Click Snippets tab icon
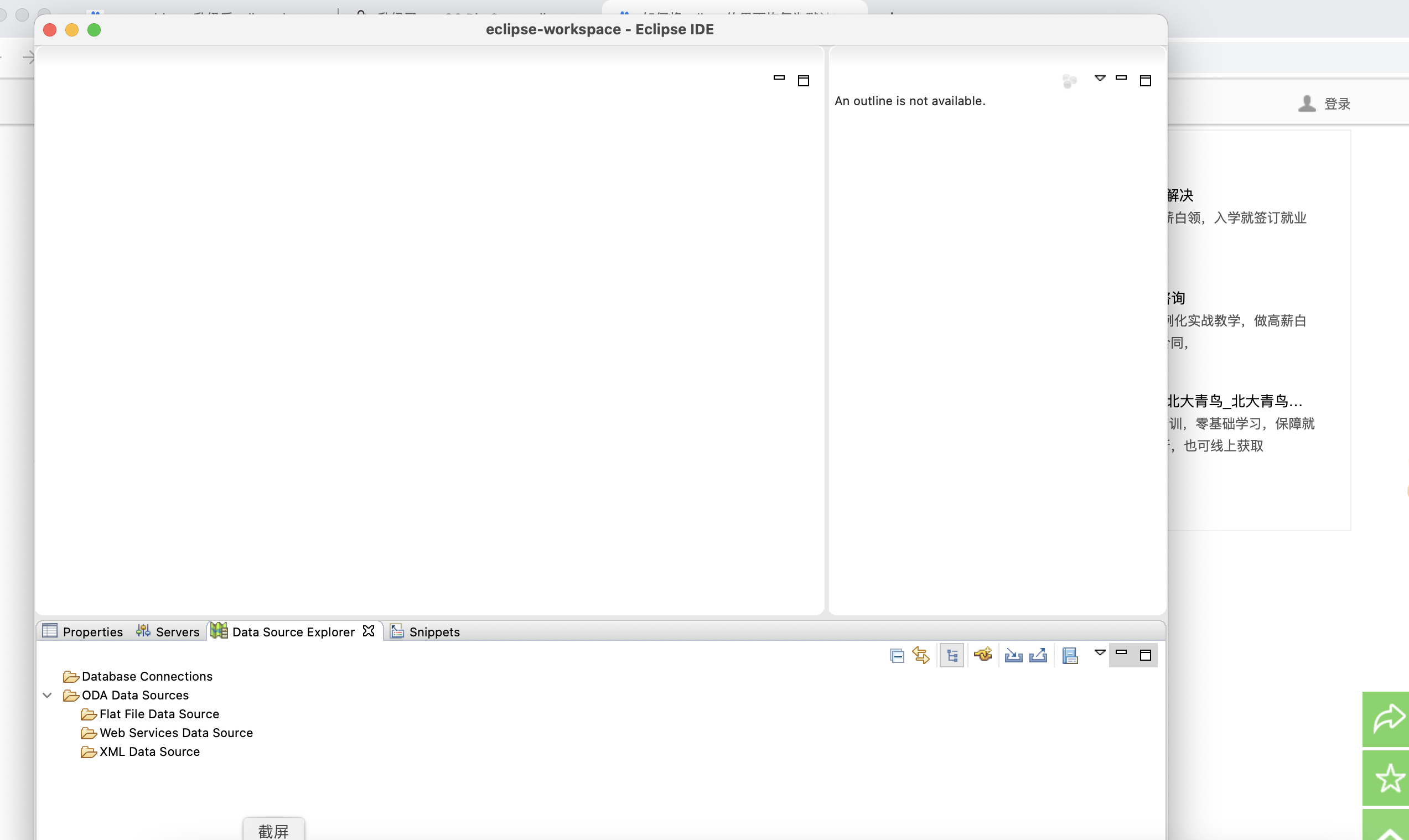Screen dimensions: 1409x840 [397, 631]
